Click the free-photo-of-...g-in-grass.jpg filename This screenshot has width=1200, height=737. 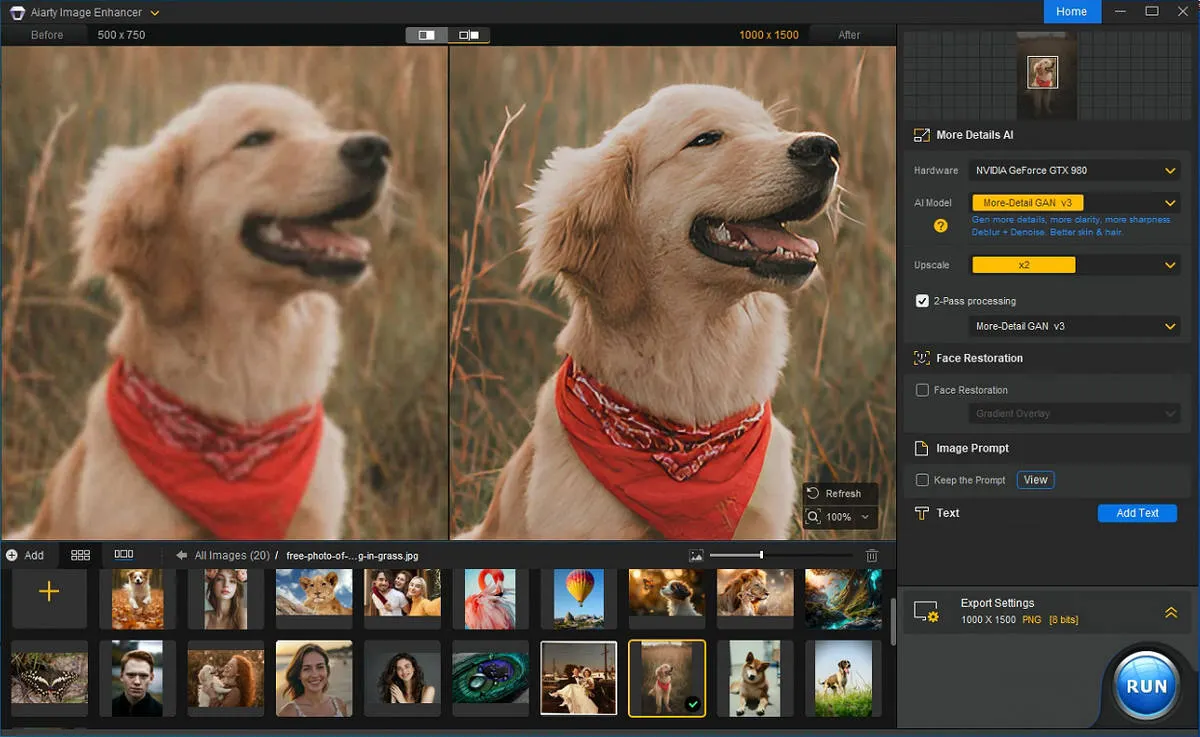352,555
